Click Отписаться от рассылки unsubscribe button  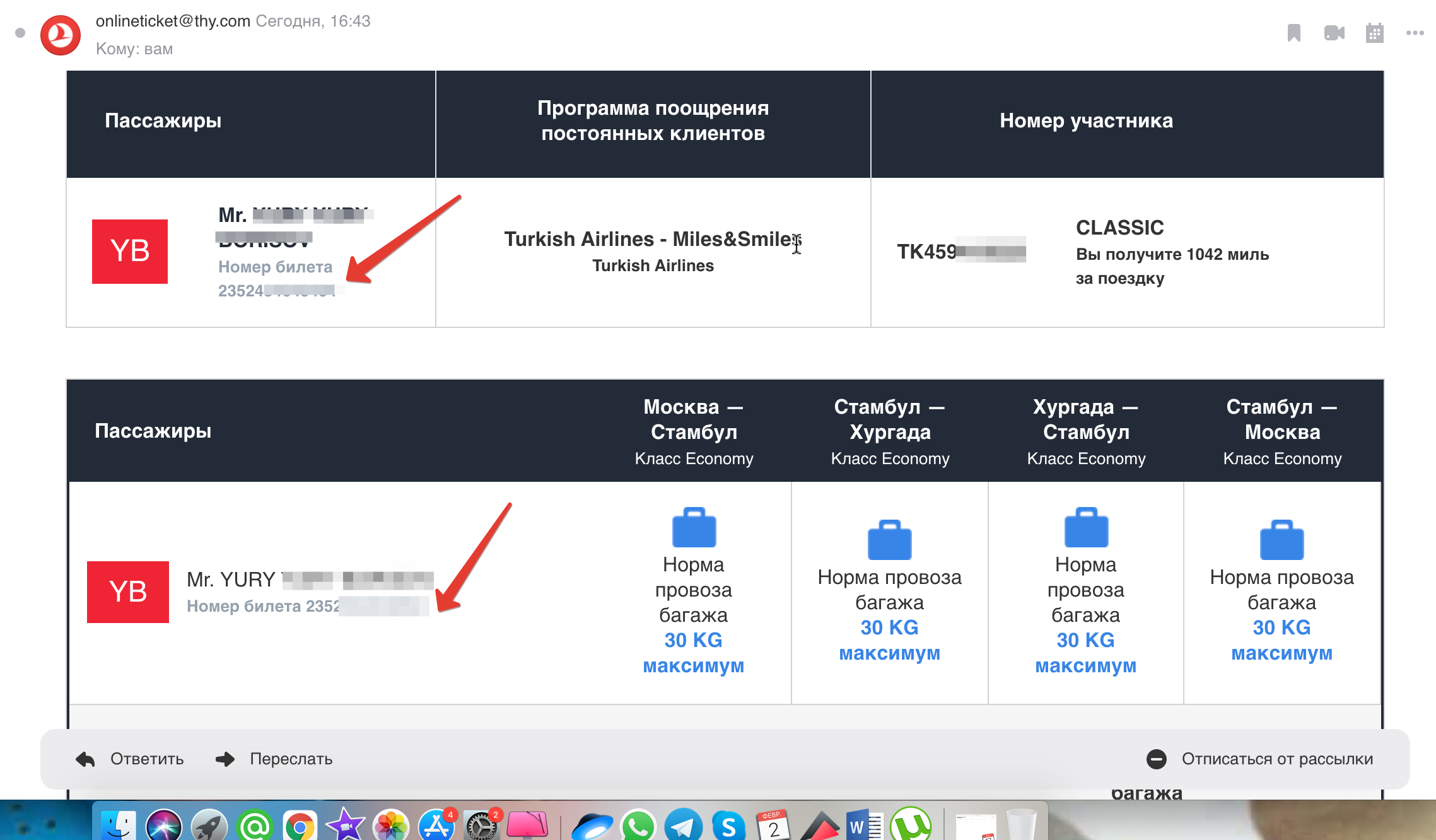point(1260,759)
